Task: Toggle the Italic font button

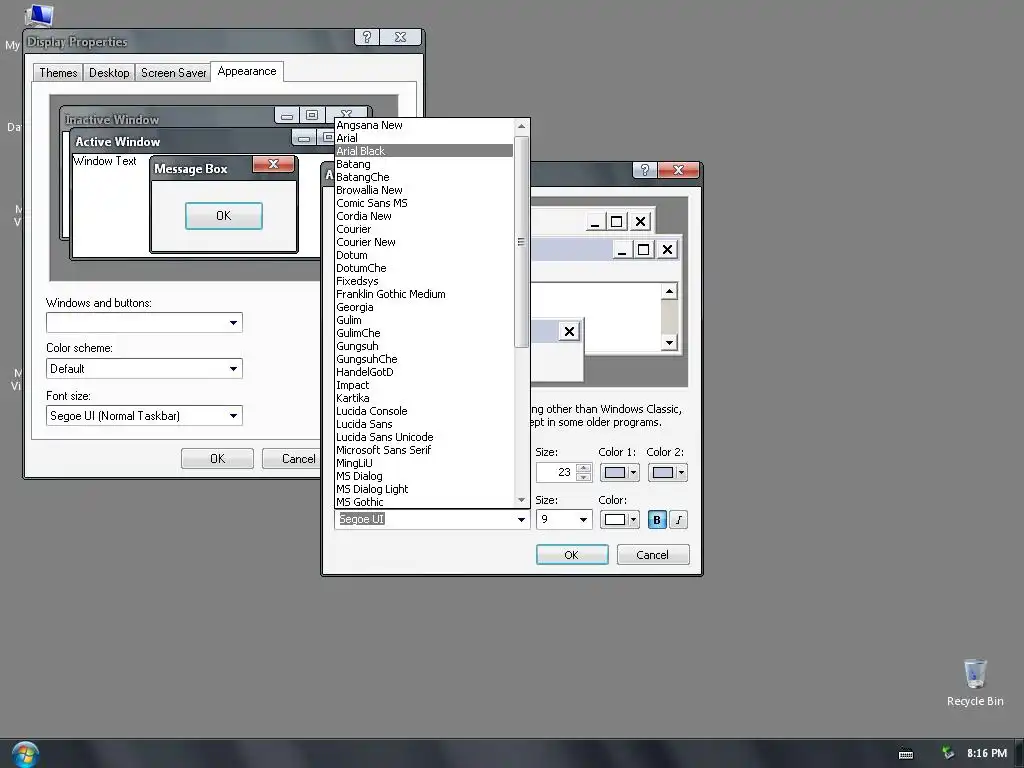Action: point(679,520)
